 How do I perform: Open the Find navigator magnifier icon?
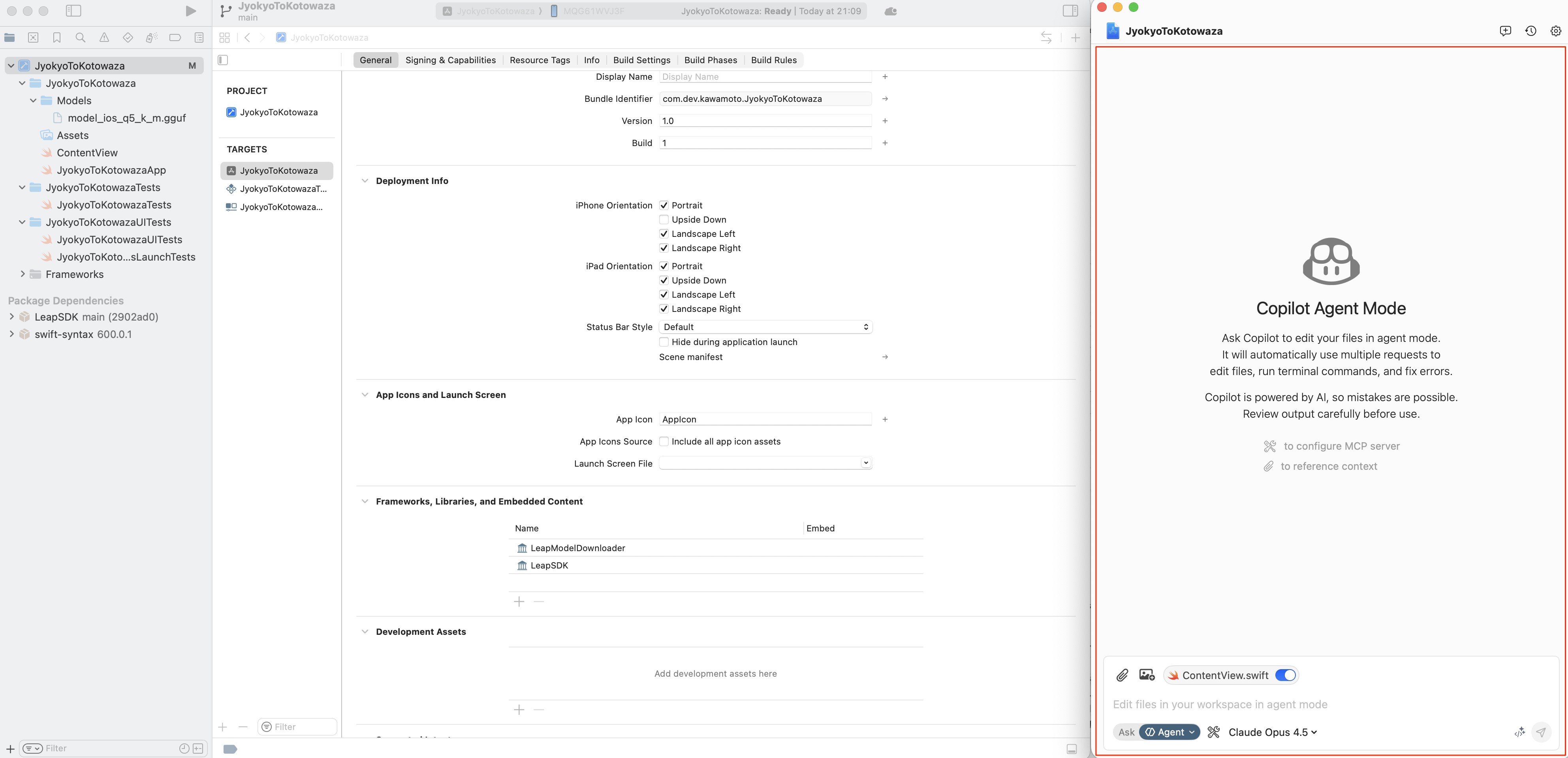pos(80,38)
